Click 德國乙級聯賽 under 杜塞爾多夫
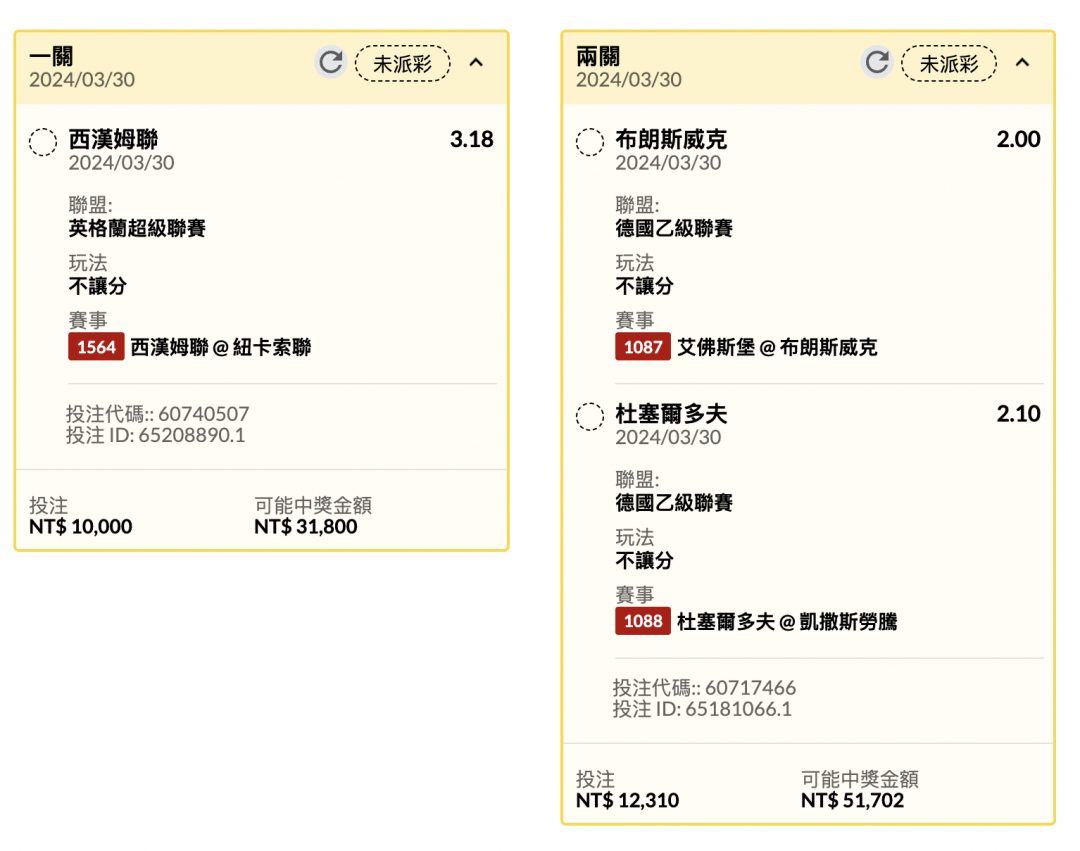 (674, 503)
